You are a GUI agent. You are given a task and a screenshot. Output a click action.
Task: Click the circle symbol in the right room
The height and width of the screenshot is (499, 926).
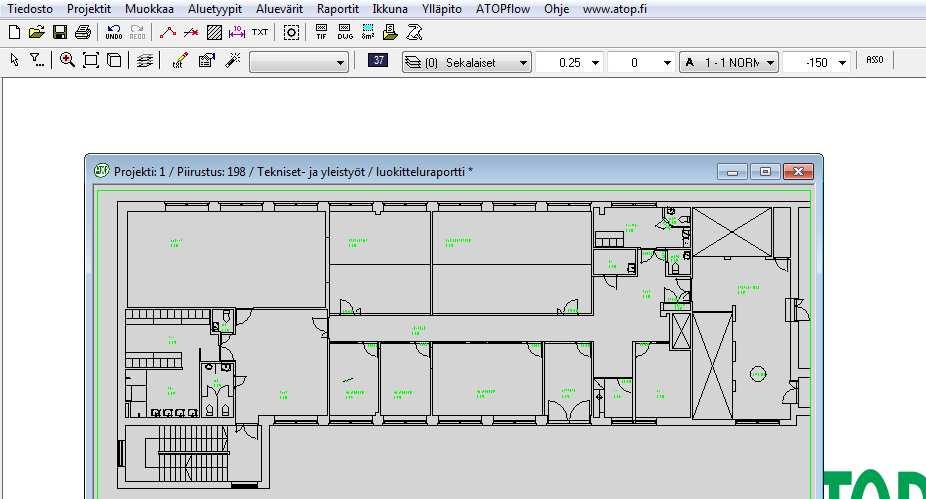[758, 374]
